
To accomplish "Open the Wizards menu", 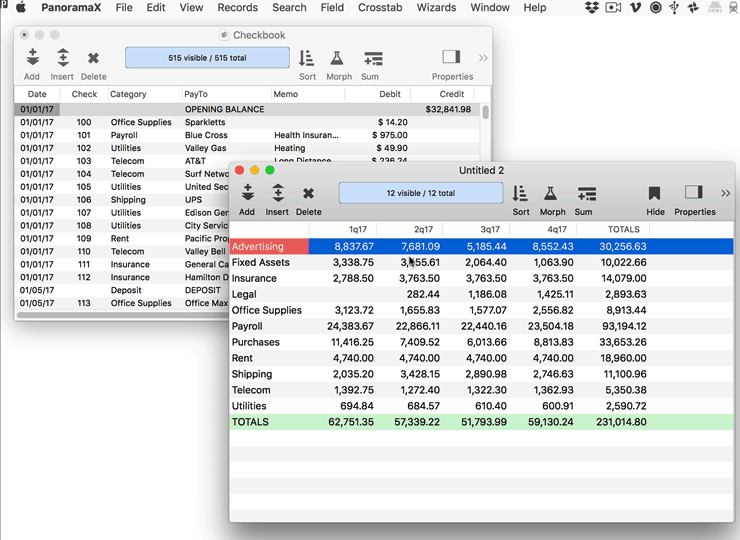I will [x=436, y=8].
